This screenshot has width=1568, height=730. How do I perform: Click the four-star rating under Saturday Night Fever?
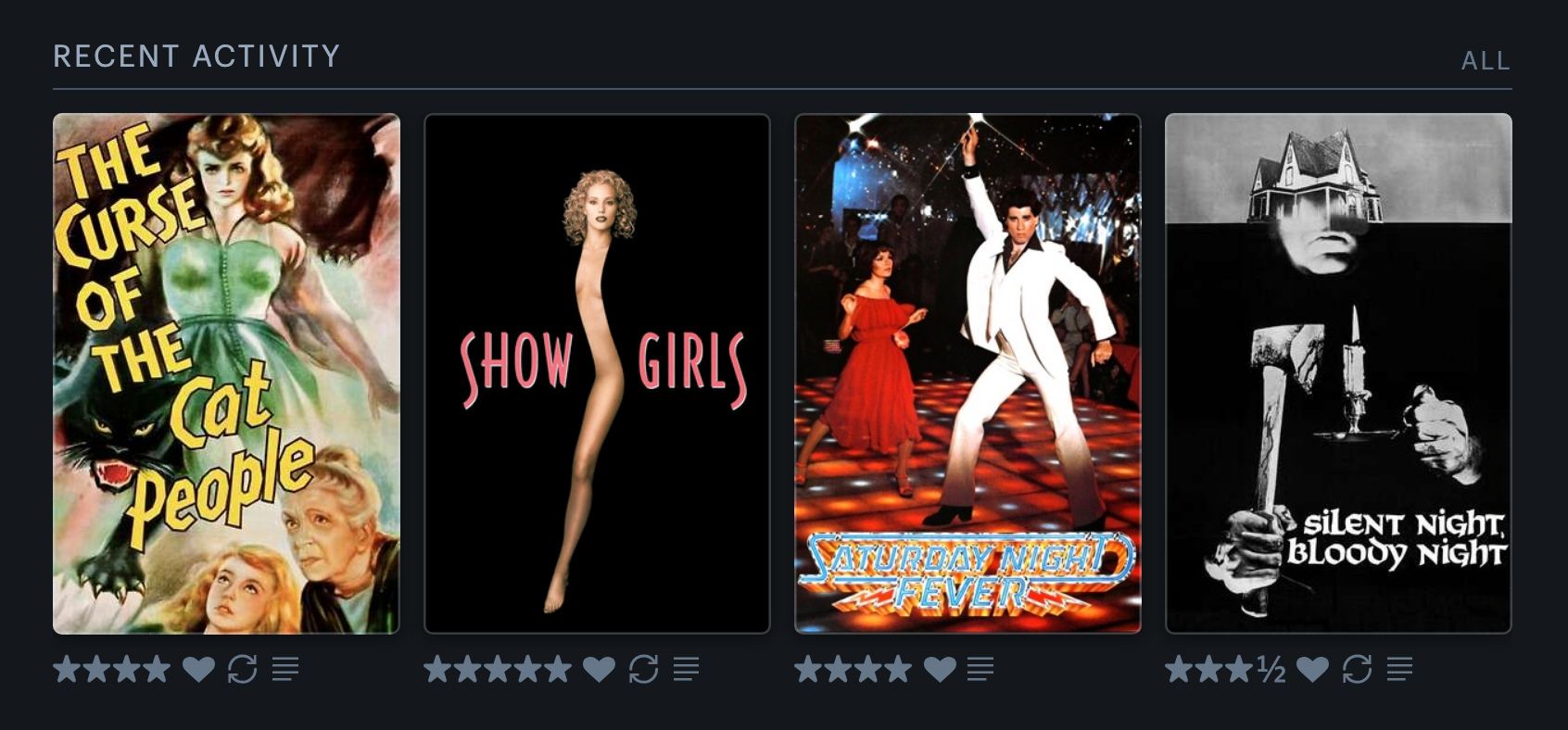click(x=854, y=669)
